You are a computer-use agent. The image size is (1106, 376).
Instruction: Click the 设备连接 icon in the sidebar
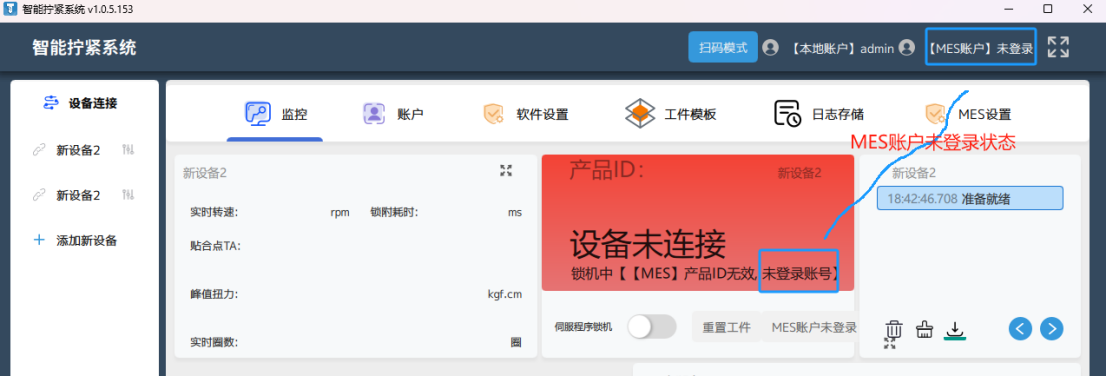(x=51, y=103)
